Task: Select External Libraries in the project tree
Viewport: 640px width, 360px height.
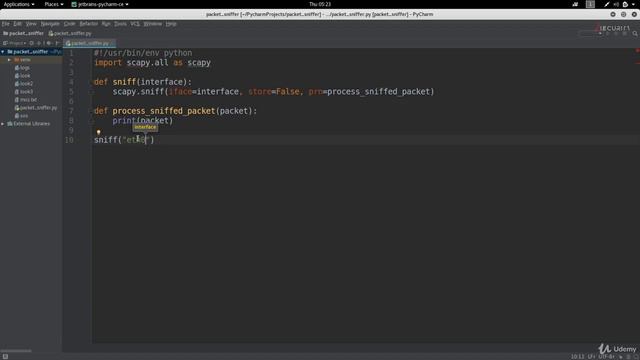Action: [28, 123]
